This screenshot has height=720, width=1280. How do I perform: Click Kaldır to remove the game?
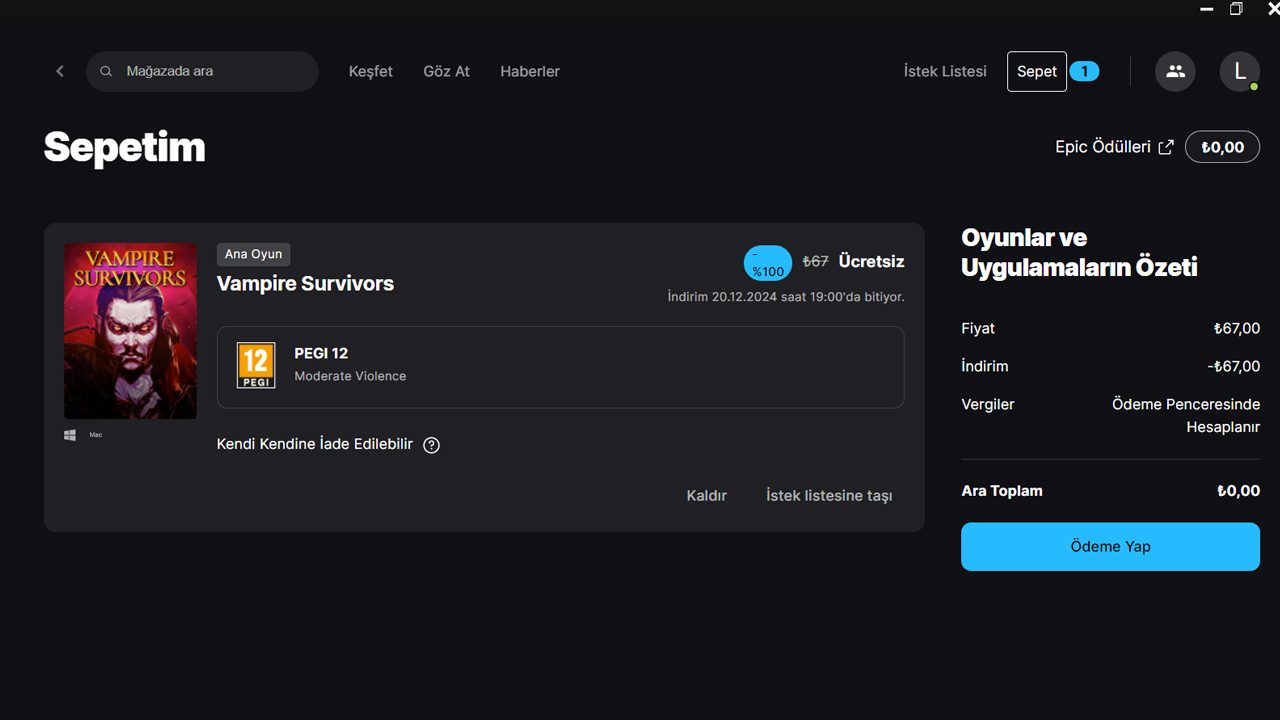coord(706,496)
